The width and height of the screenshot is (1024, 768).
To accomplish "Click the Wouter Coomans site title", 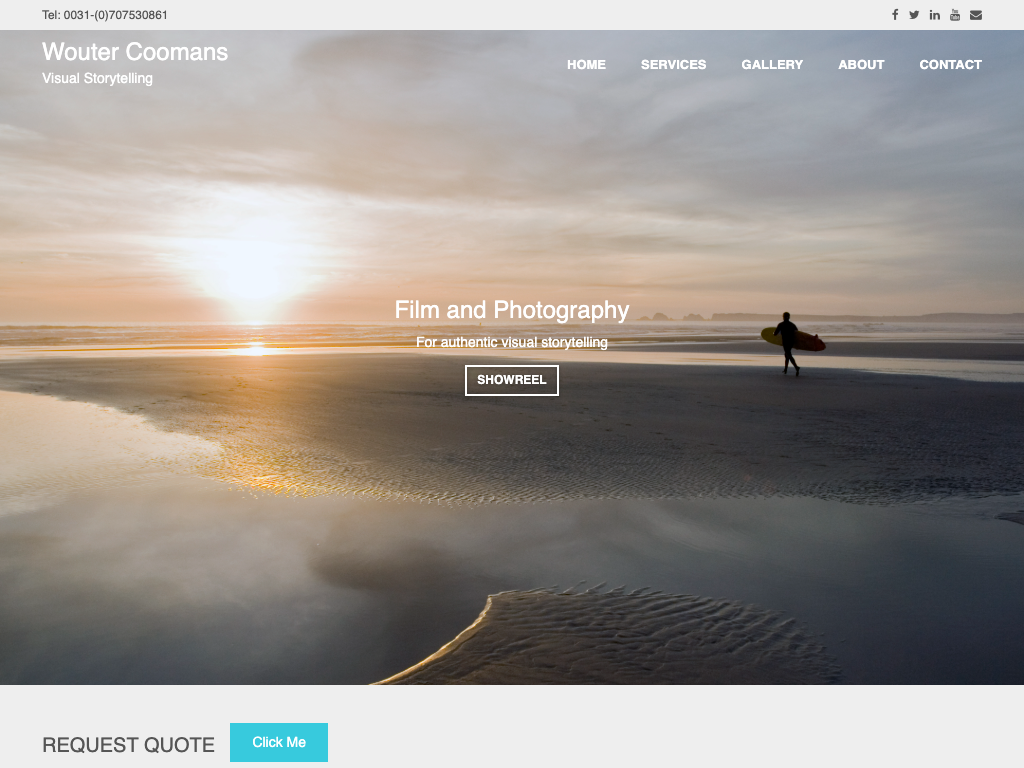I will point(135,52).
